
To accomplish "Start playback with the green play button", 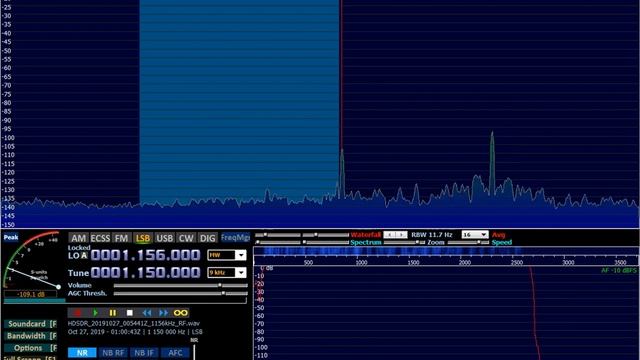I will (x=95, y=313).
